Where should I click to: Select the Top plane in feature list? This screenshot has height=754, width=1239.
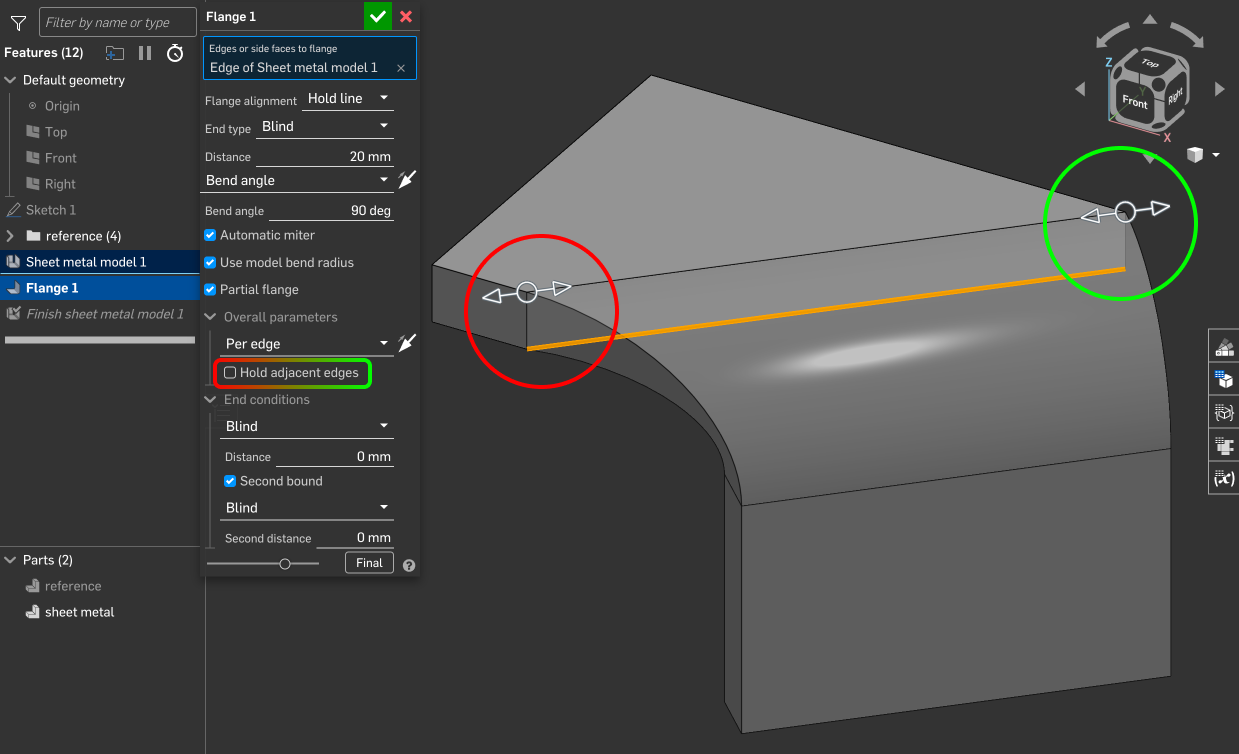(56, 132)
